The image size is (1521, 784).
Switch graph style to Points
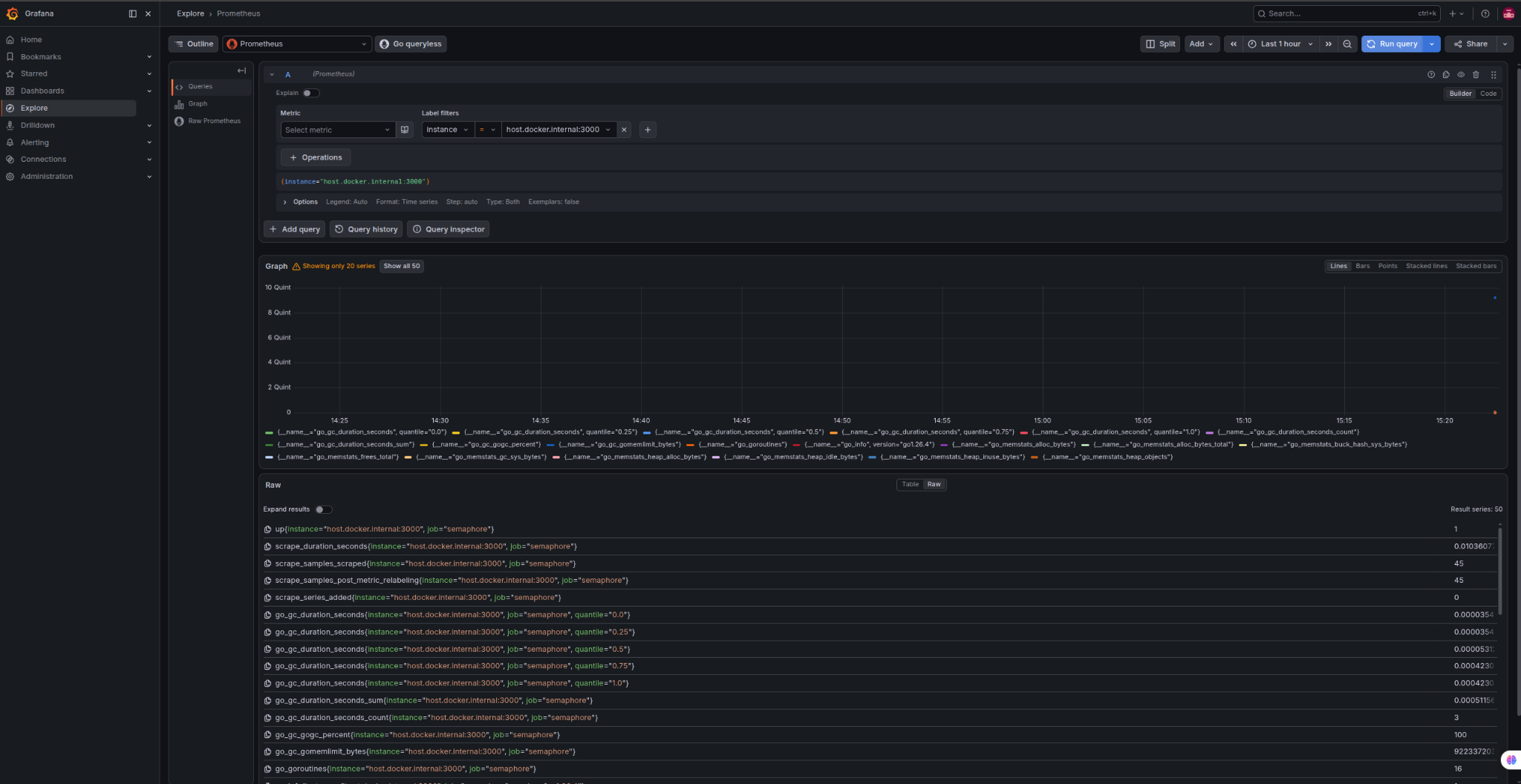(x=1388, y=266)
